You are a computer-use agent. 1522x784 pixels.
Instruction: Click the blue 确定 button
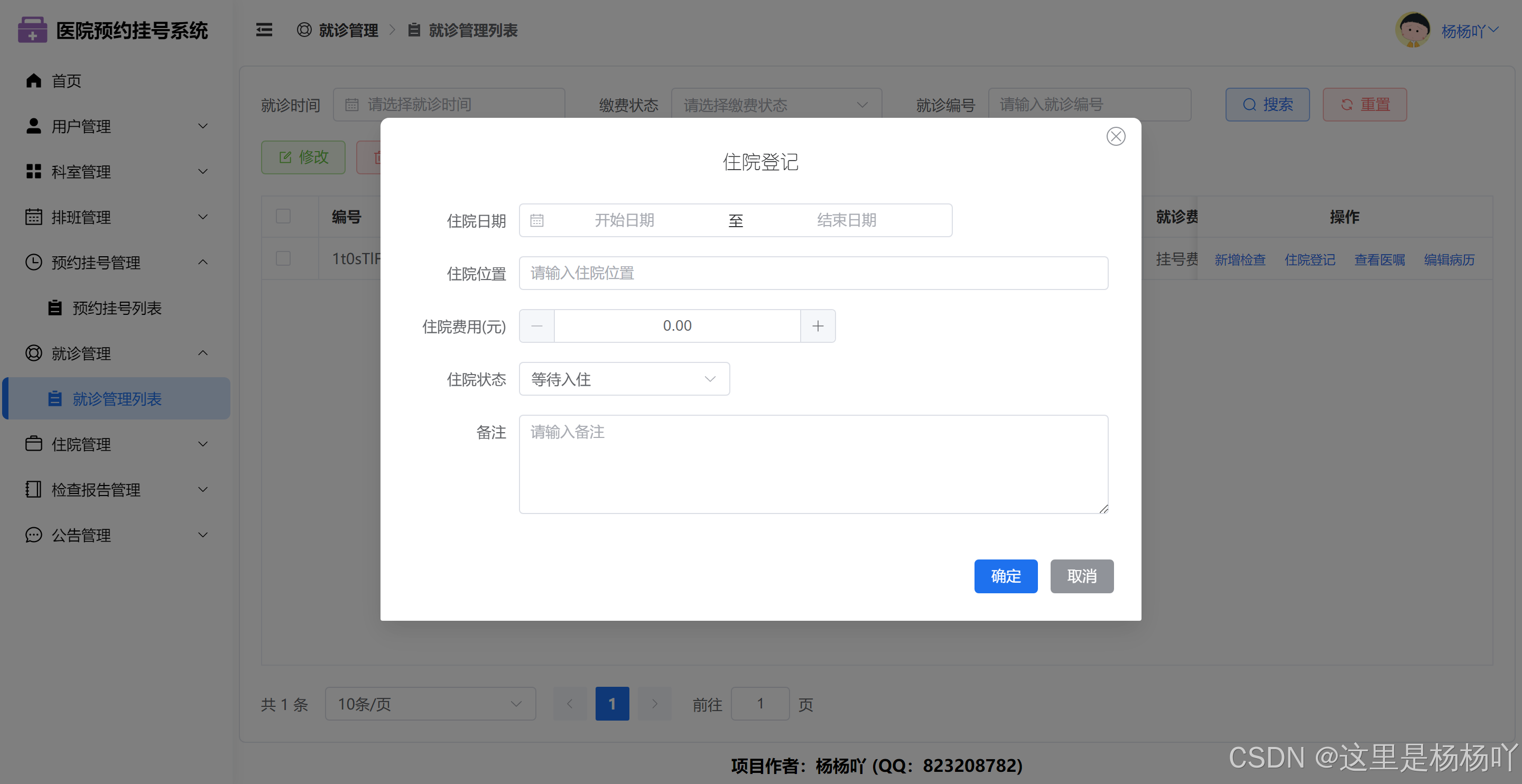1005,576
